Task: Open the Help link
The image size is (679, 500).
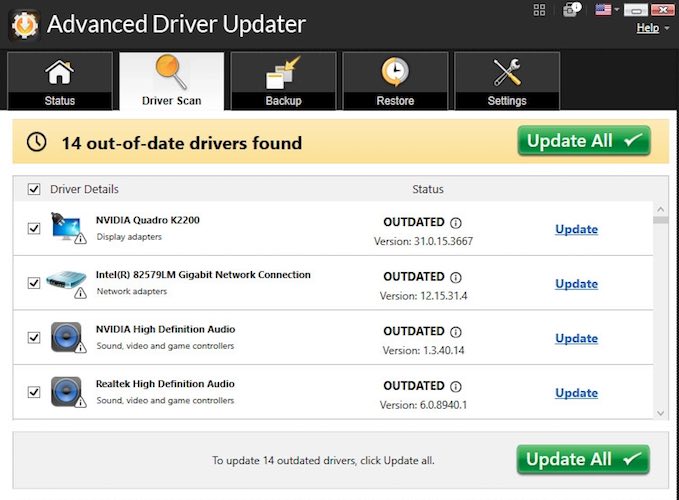Action: pyautogui.click(x=647, y=28)
